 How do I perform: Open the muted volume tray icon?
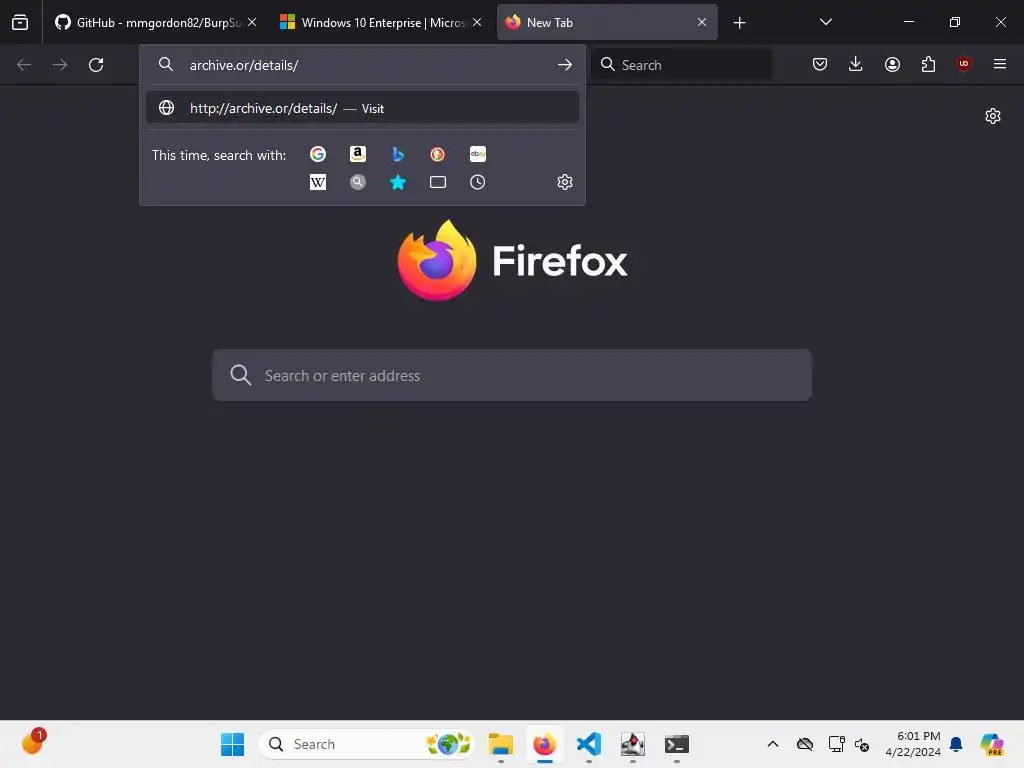pyautogui.click(x=862, y=744)
